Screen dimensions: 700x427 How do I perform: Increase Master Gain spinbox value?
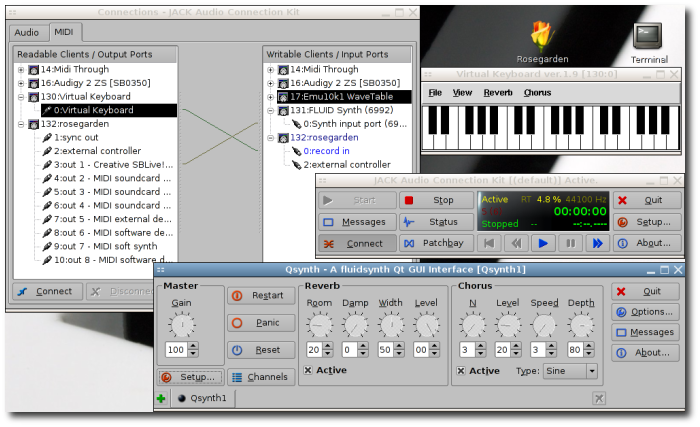[x=193, y=346]
